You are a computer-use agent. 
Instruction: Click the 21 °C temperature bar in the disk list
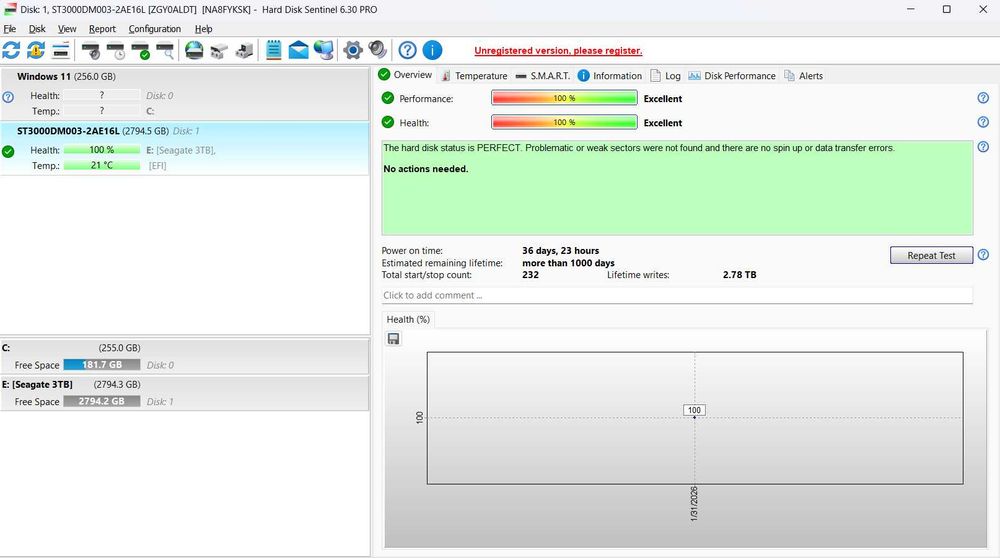point(101,165)
